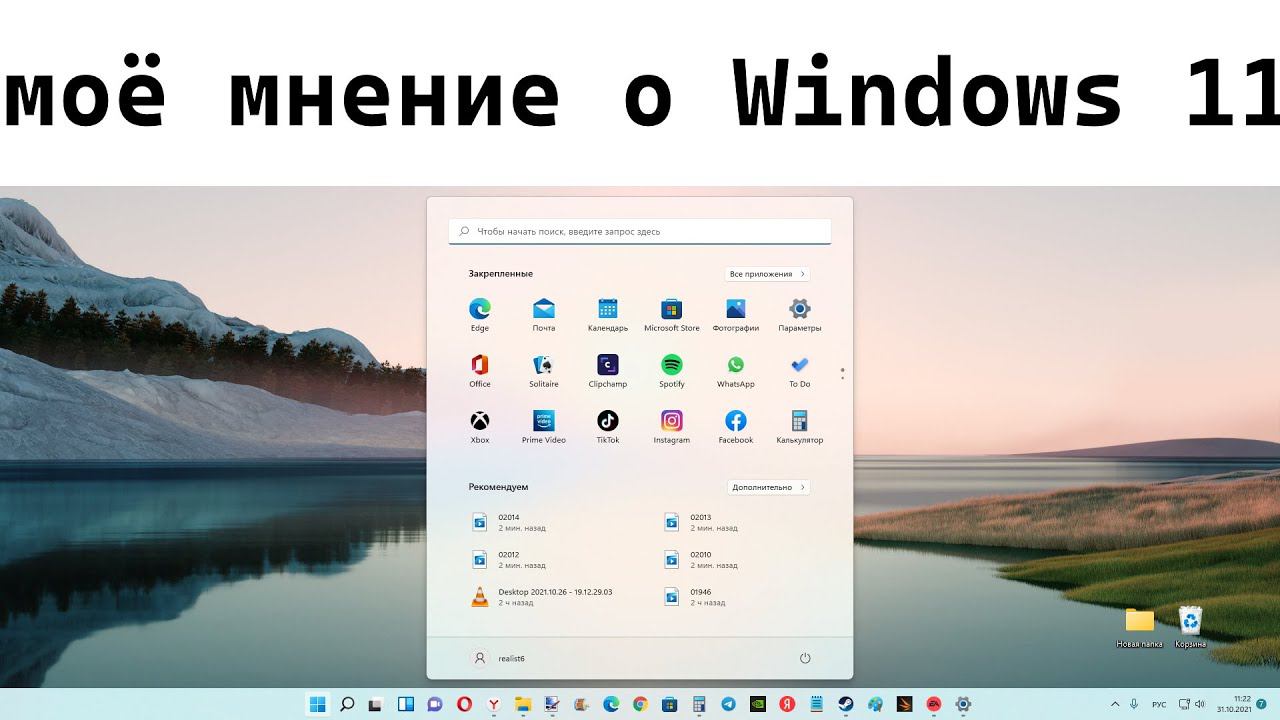
Task: Open taskbar Search magnifier
Action: [347, 704]
